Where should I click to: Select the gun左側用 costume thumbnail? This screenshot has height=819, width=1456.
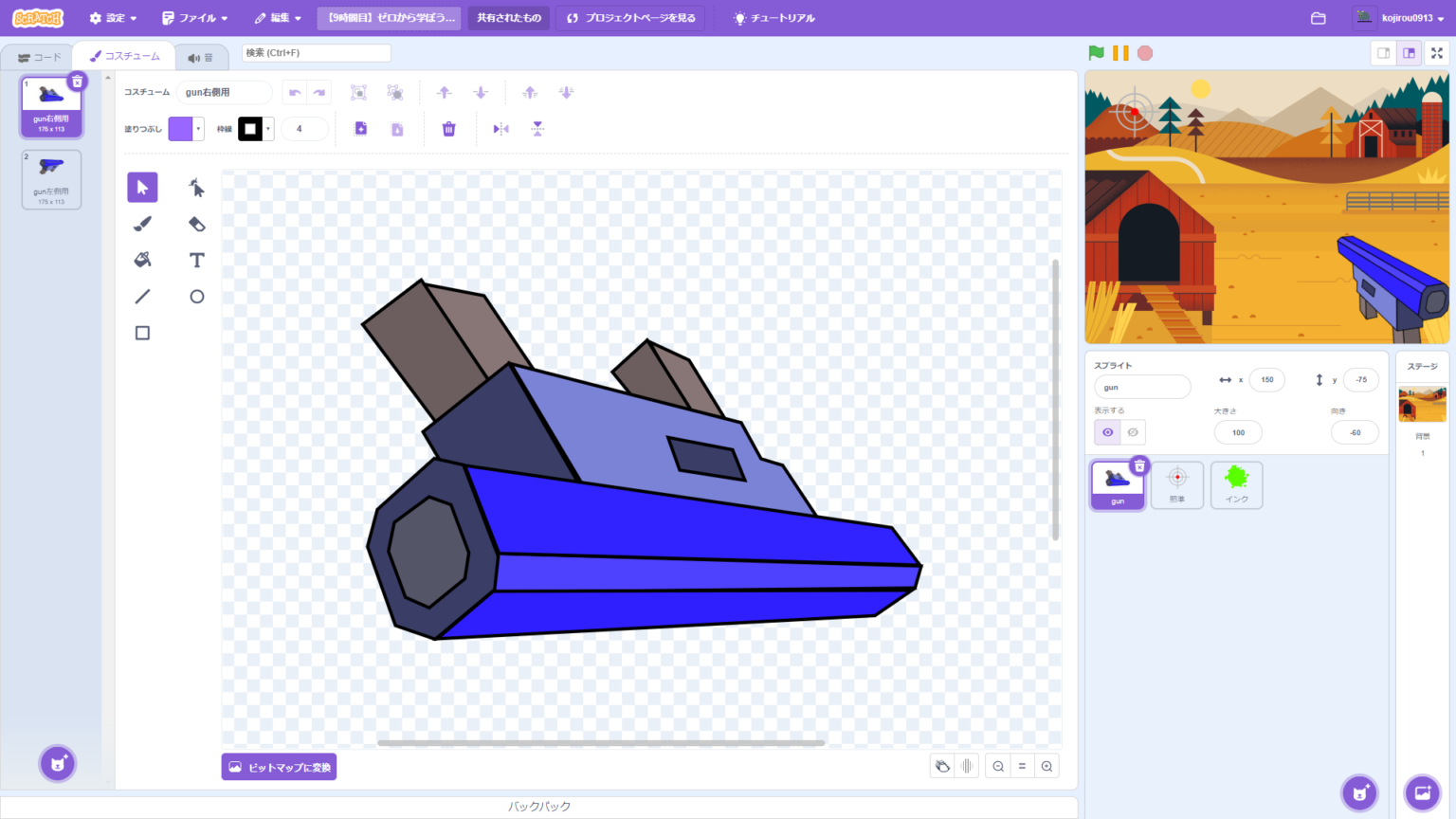coord(51,179)
